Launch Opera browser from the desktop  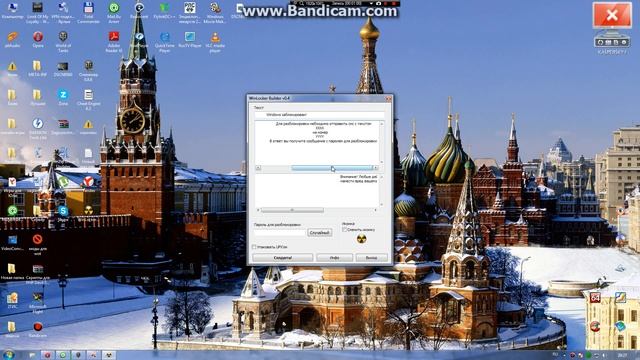click(x=38, y=40)
